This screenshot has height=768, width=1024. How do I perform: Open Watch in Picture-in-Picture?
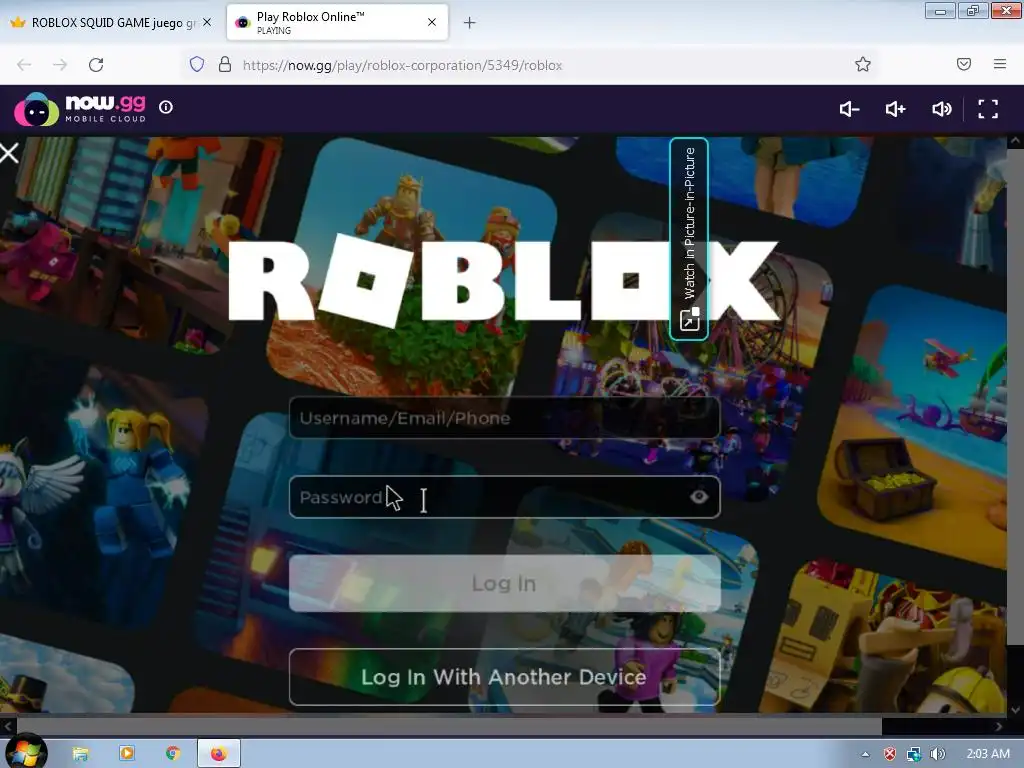pyautogui.click(x=689, y=238)
